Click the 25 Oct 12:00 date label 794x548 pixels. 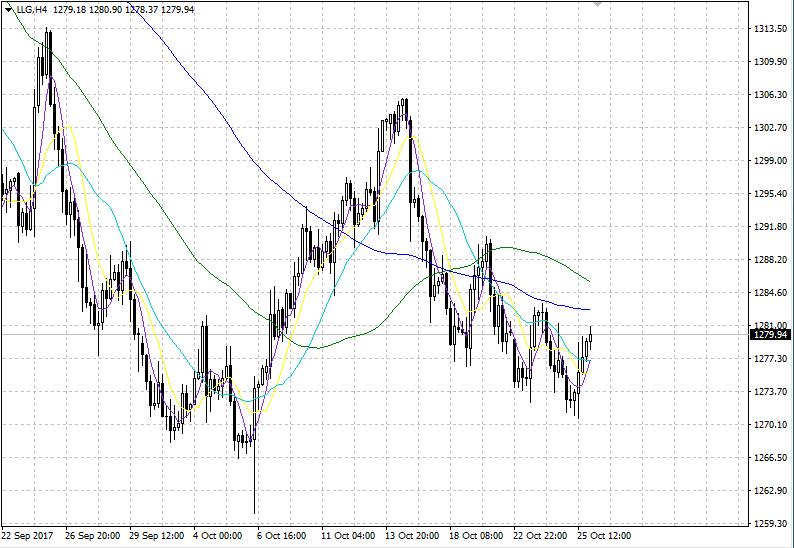coord(605,535)
